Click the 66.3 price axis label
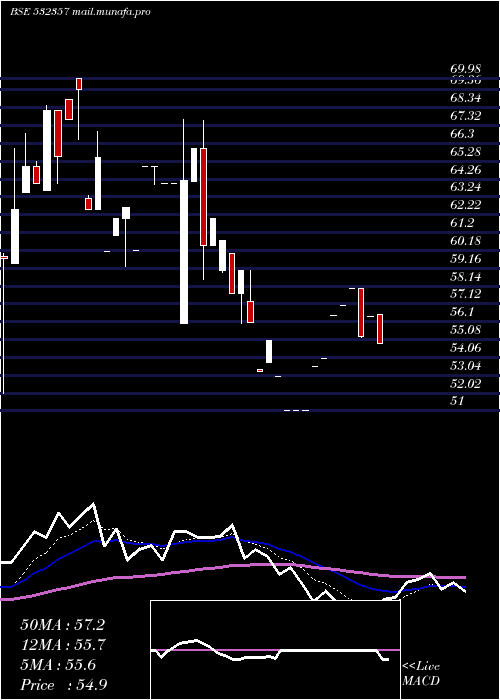The image size is (500, 700). [x=462, y=133]
